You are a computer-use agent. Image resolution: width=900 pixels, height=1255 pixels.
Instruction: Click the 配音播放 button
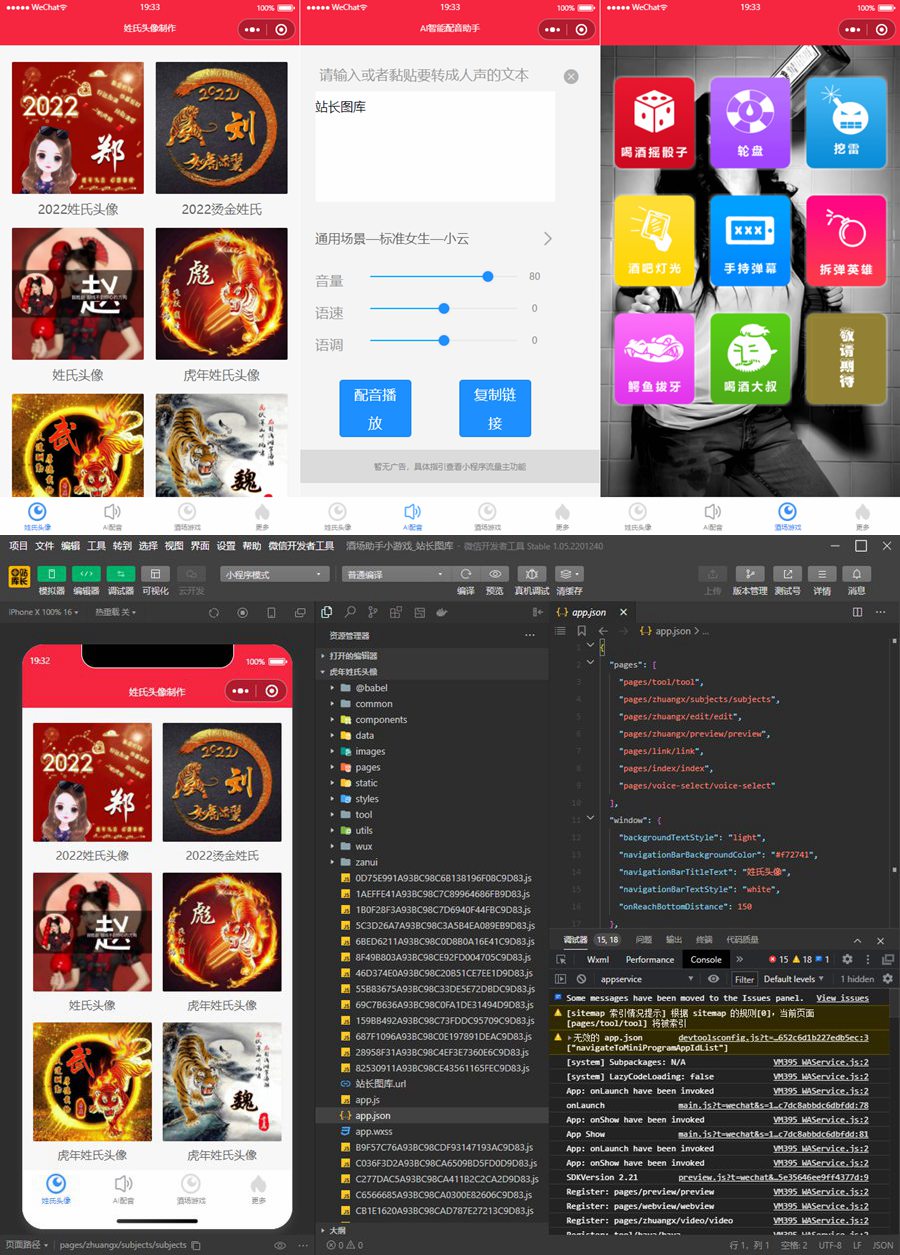tap(375, 408)
